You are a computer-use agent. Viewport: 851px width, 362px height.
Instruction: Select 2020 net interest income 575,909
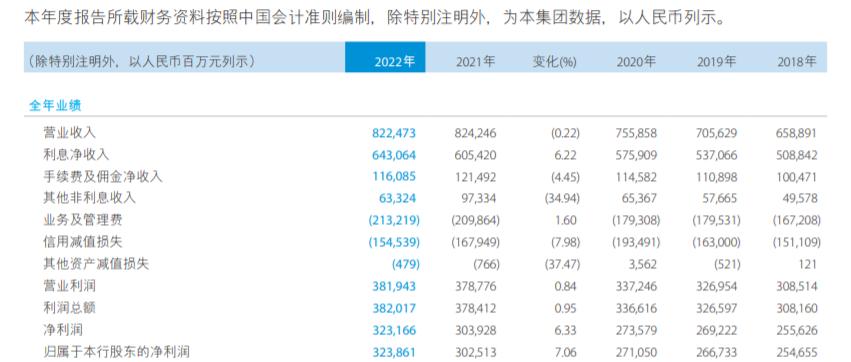pos(635,155)
